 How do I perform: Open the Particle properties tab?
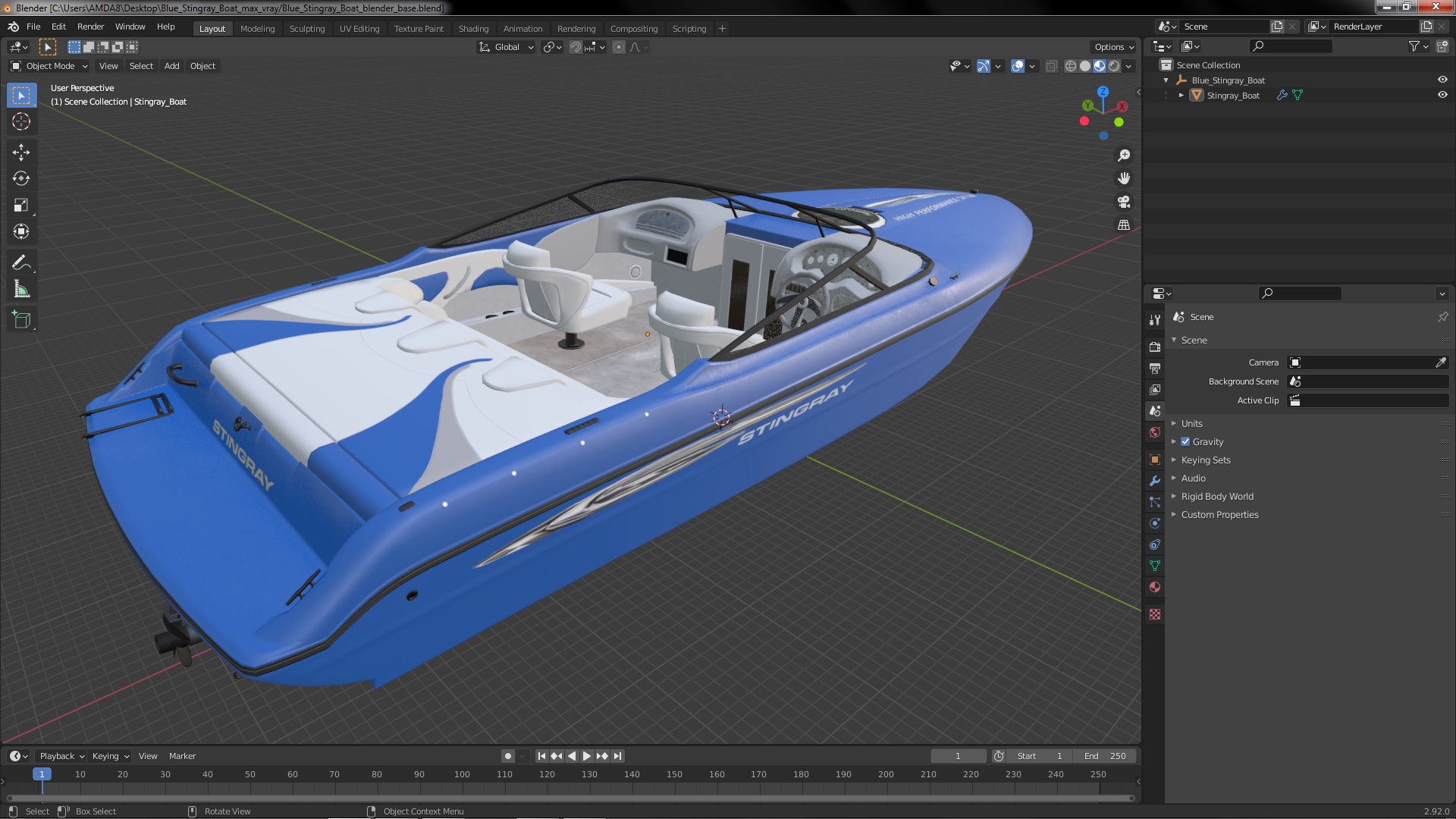click(1155, 502)
